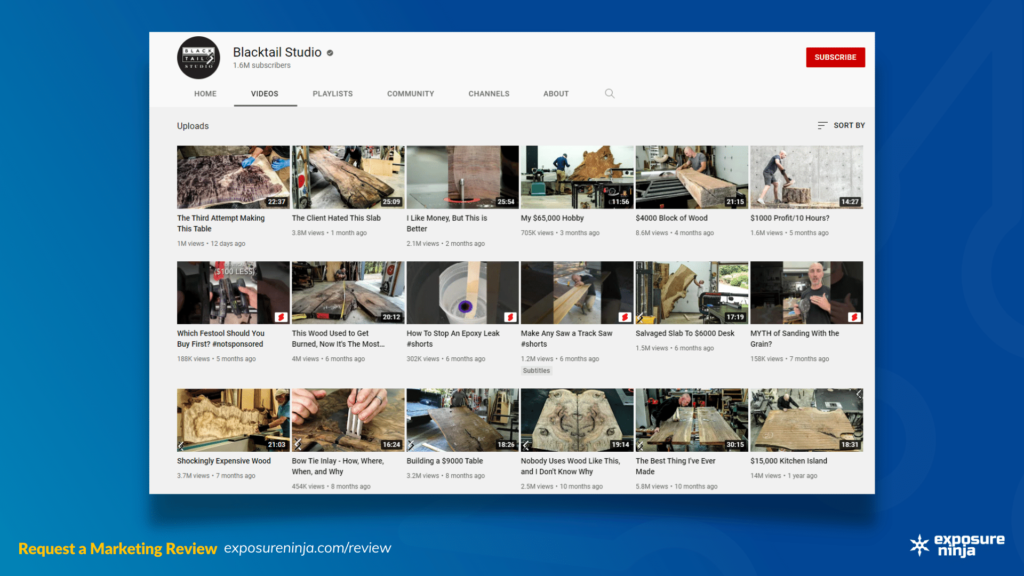Viewport: 1024px width, 576px height.
Task: Open I Like Money, But This is Better title
Action: tap(447, 223)
